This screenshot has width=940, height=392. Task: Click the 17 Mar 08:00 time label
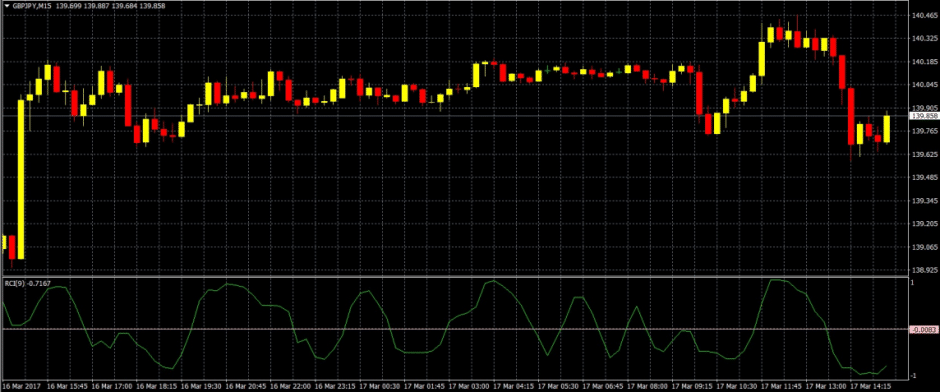[x=647, y=387]
